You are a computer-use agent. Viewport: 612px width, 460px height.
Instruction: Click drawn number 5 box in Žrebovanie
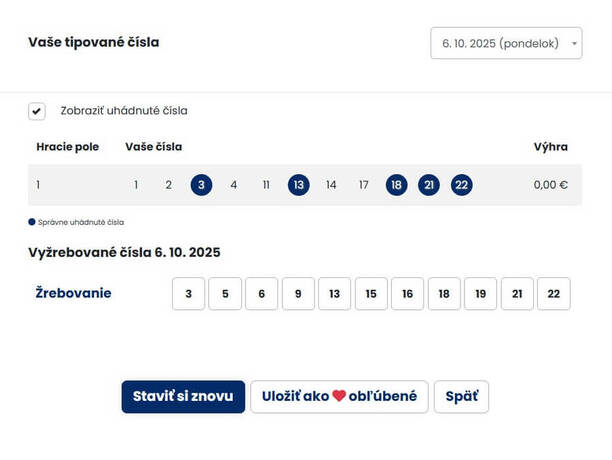coord(225,294)
